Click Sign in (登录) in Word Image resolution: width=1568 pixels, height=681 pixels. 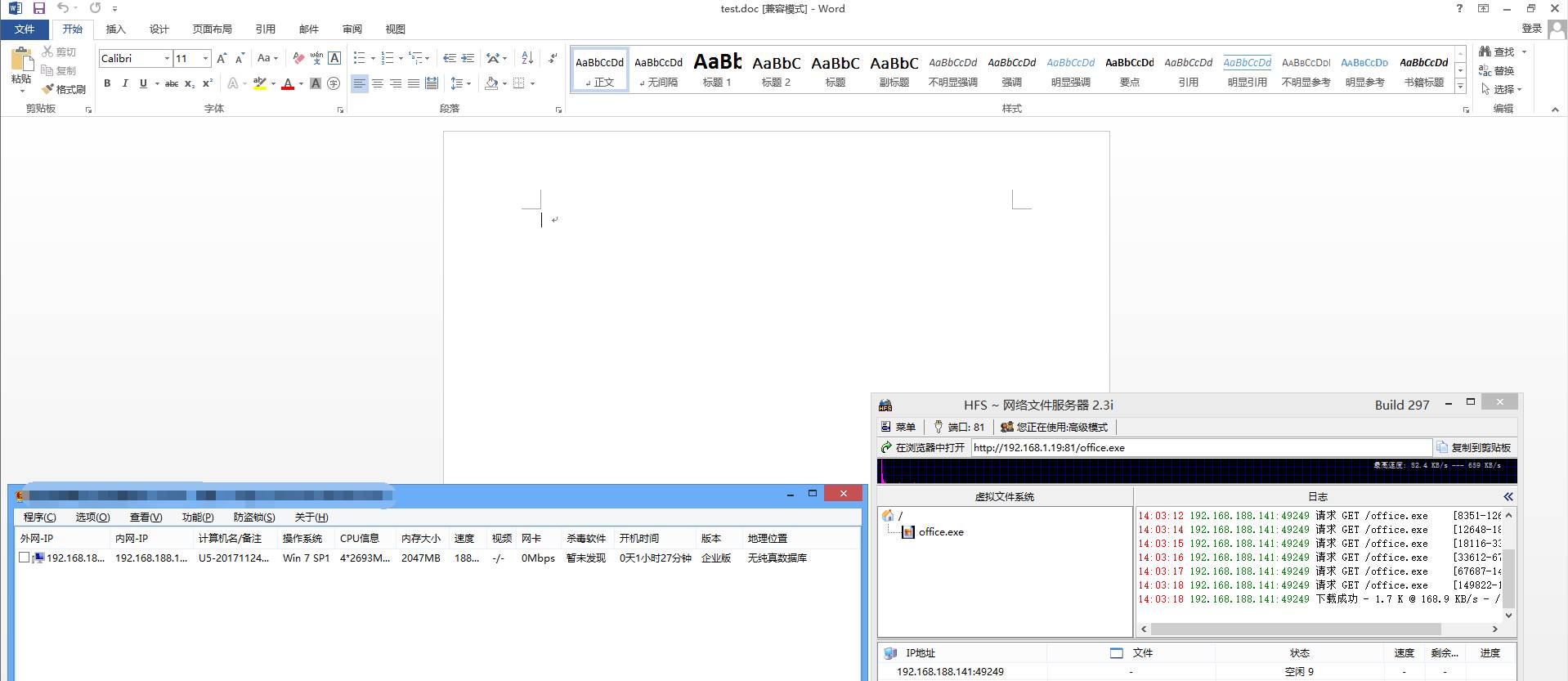1531,29
